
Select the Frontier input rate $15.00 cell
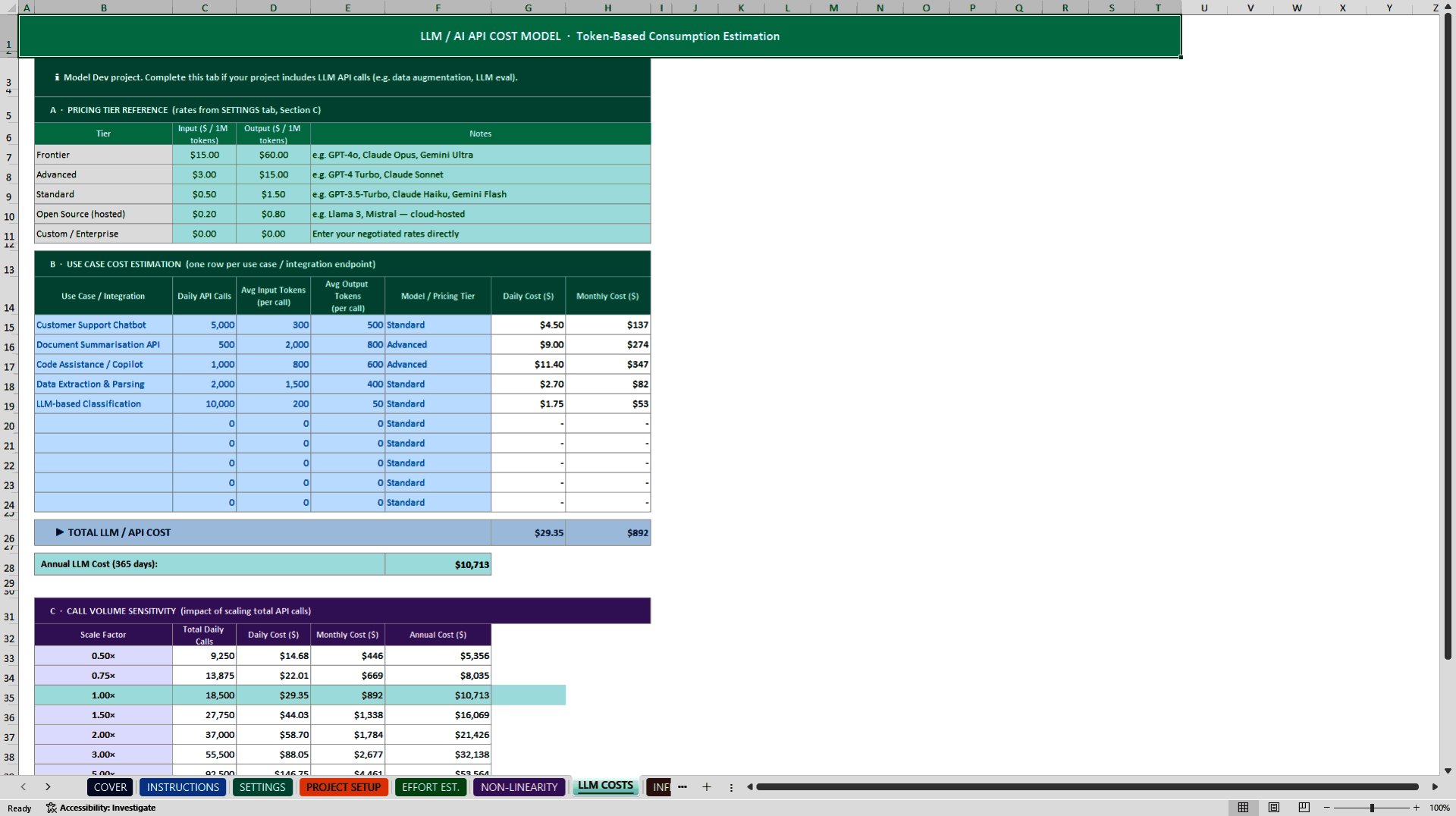pyautogui.click(x=204, y=155)
